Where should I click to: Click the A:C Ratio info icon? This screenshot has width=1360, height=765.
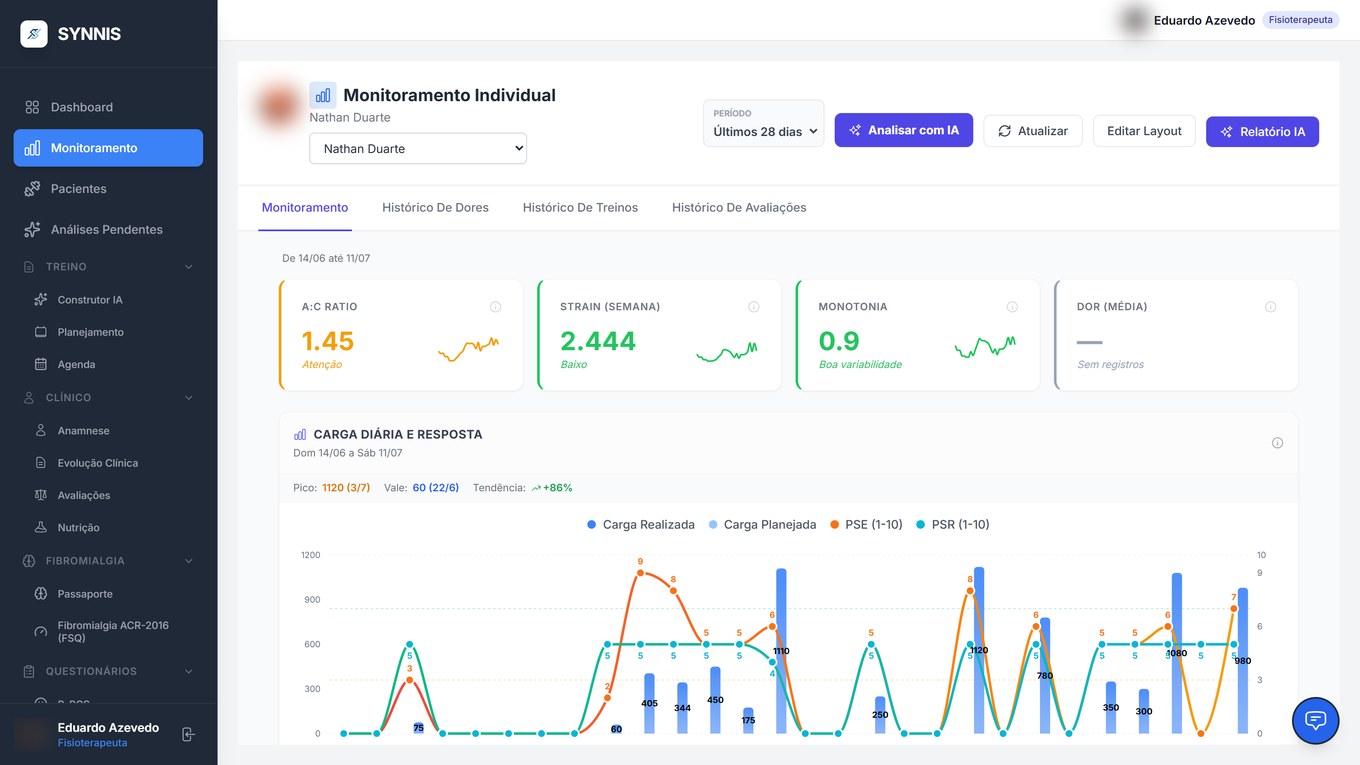coord(495,307)
